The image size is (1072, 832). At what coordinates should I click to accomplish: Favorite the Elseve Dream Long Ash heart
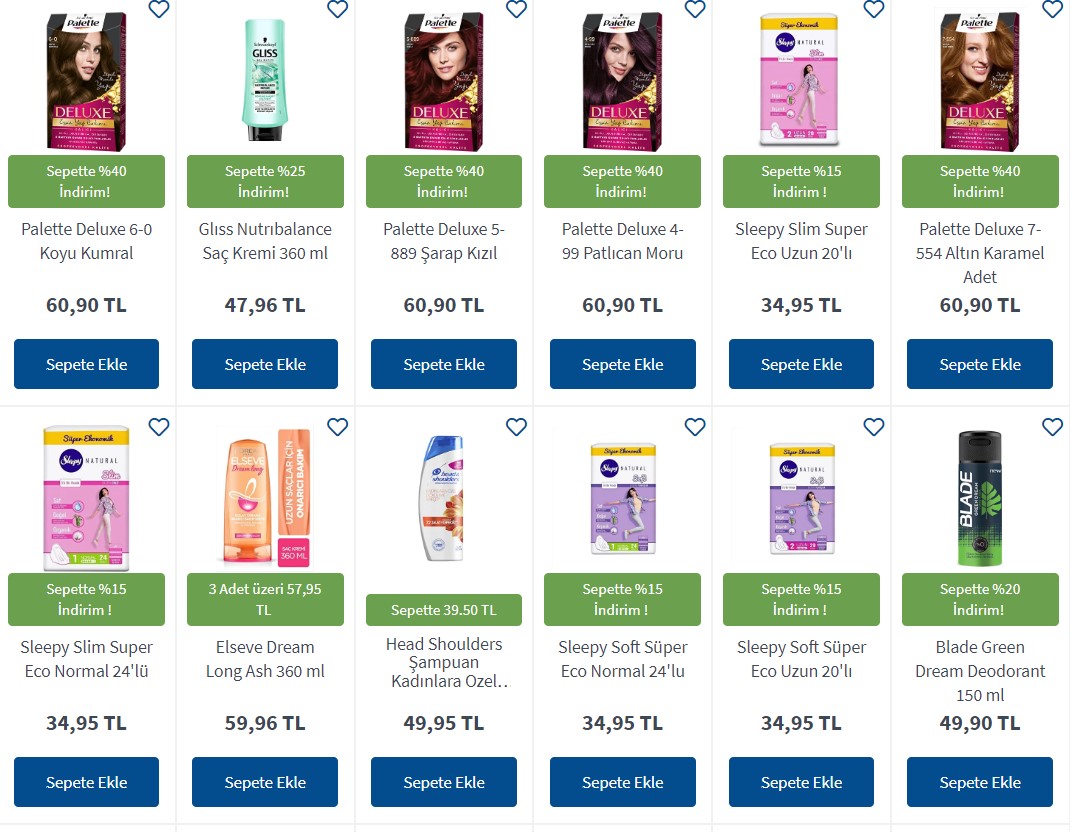(x=338, y=427)
